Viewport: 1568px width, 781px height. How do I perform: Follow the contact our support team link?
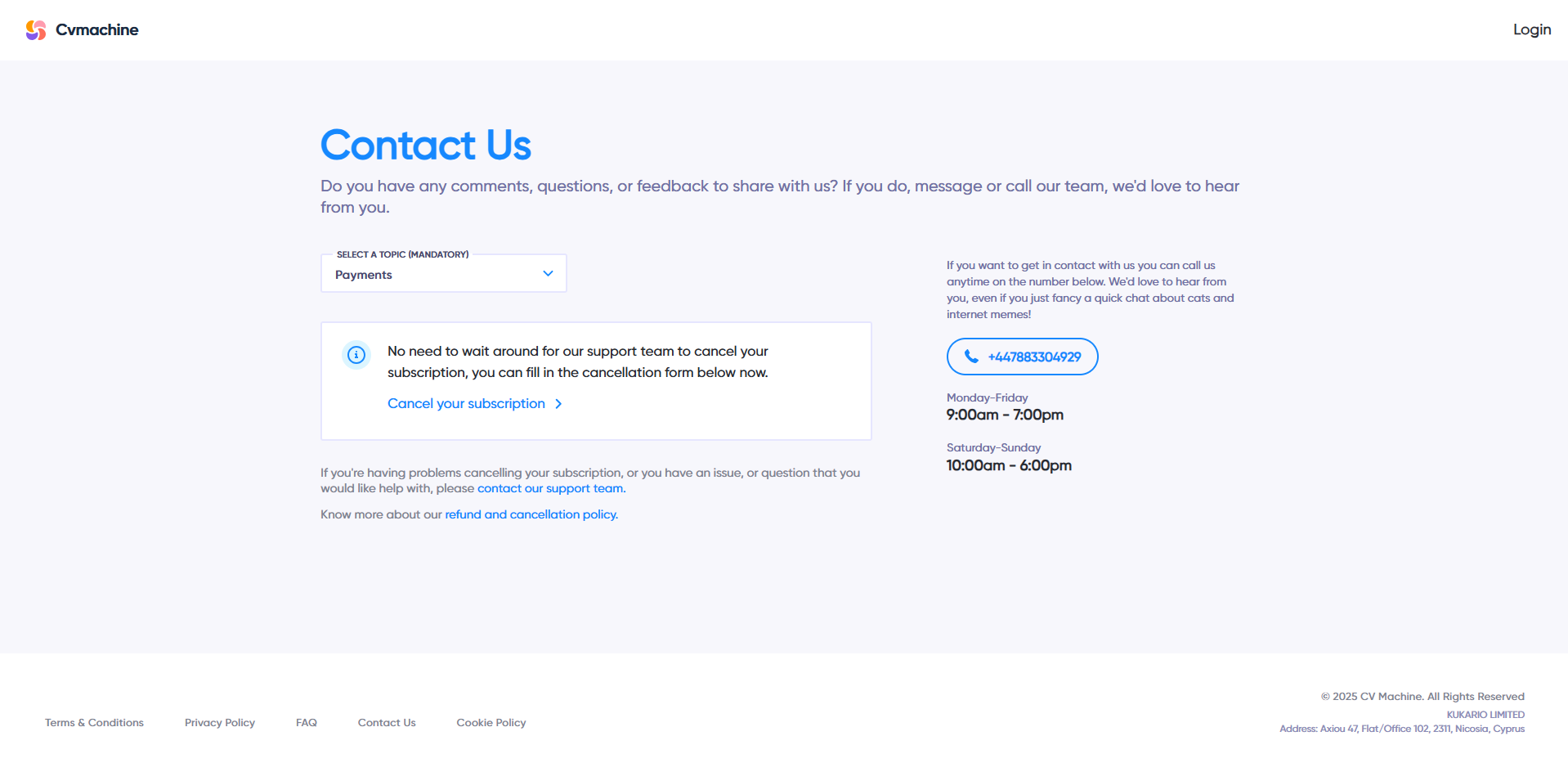[552, 488]
